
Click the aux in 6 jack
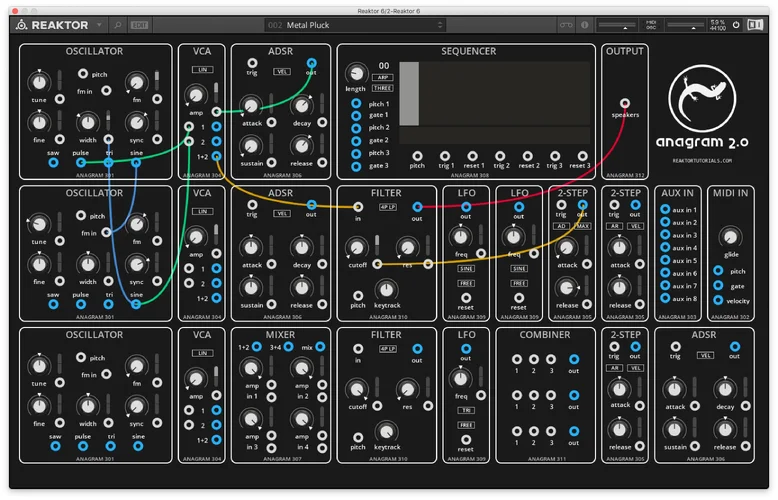click(x=665, y=273)
